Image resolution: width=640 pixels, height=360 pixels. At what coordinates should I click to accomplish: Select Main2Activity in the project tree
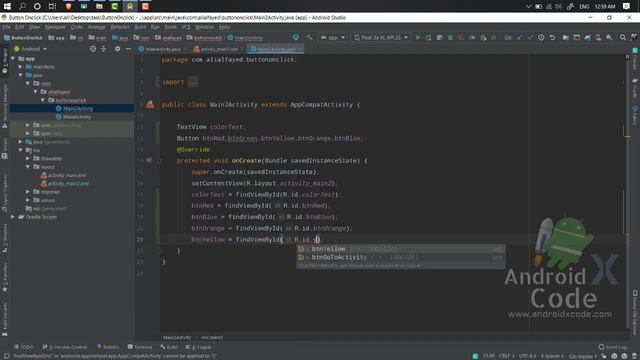click(78, 109)
